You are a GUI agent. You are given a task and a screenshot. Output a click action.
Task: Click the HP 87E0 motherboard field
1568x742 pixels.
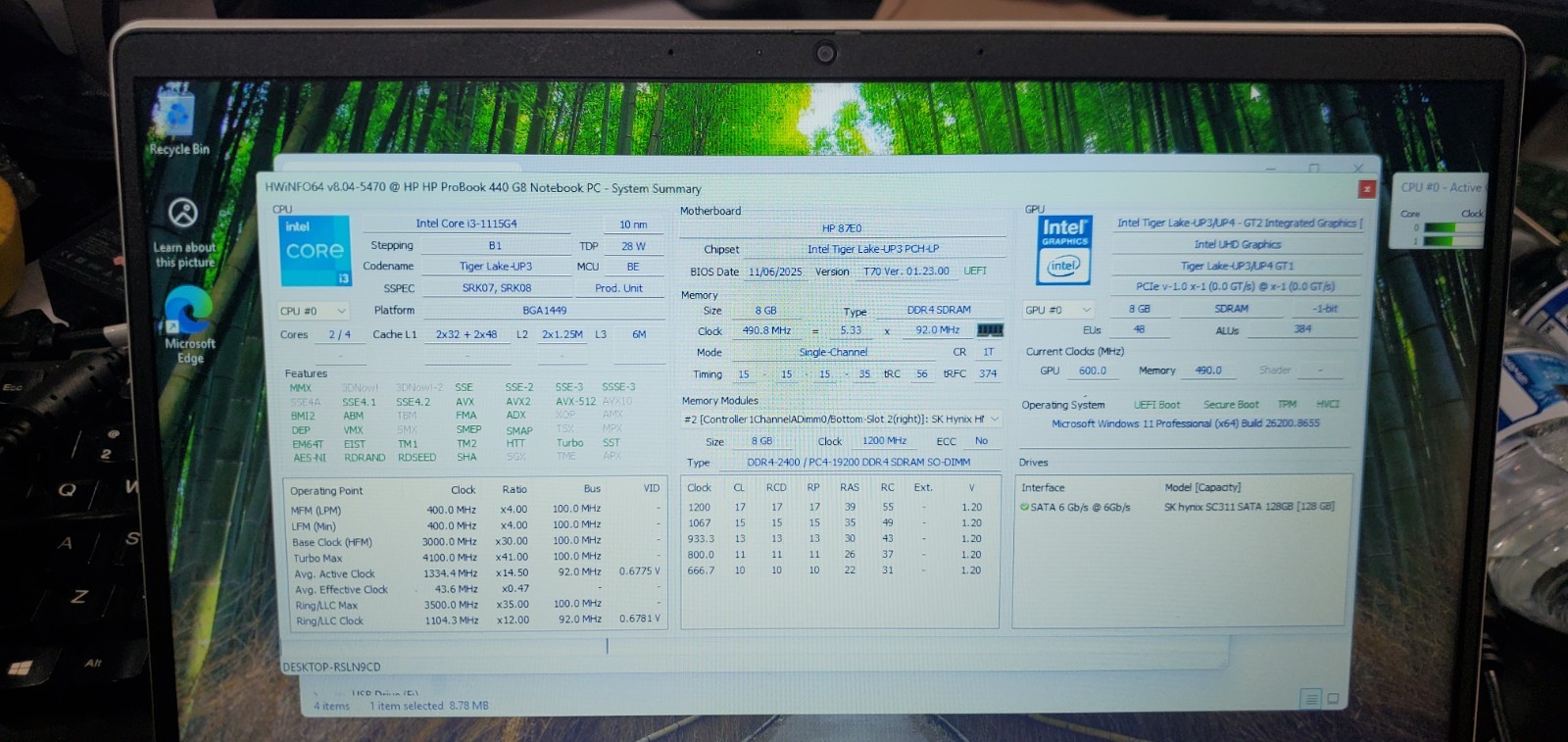pos(842,228)
